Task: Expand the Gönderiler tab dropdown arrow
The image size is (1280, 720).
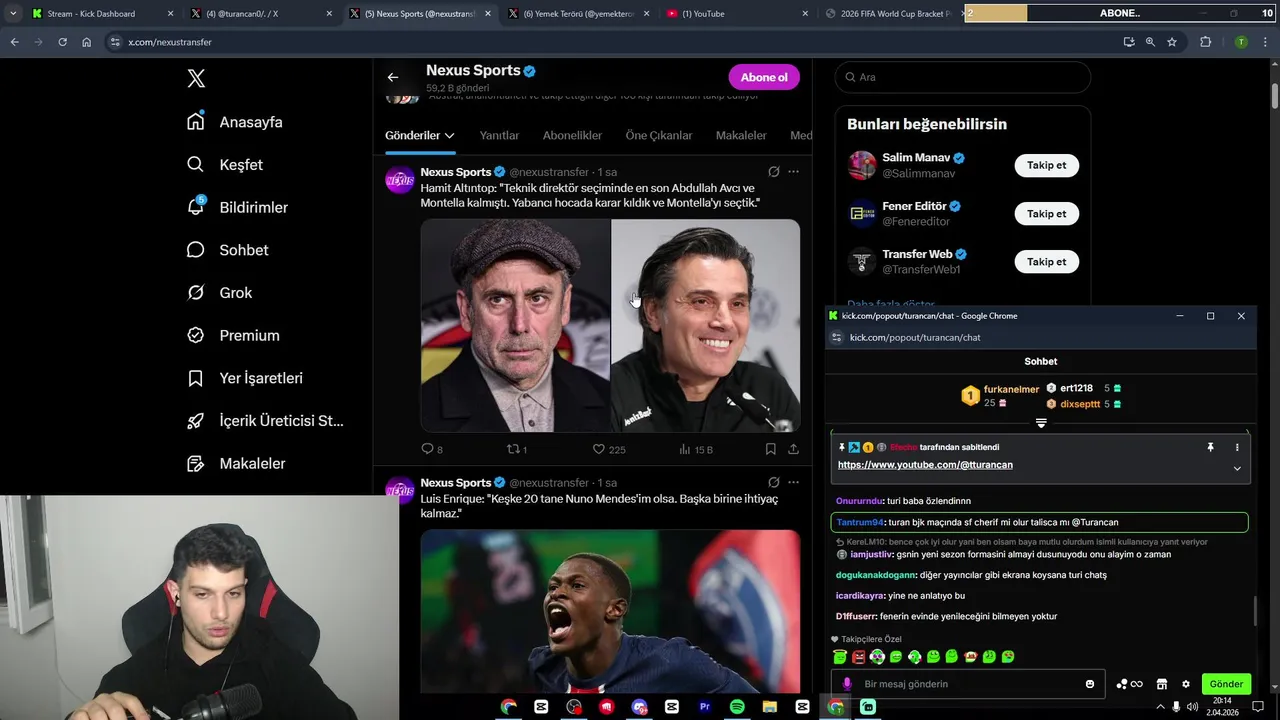Action: [x=450, y=135]
